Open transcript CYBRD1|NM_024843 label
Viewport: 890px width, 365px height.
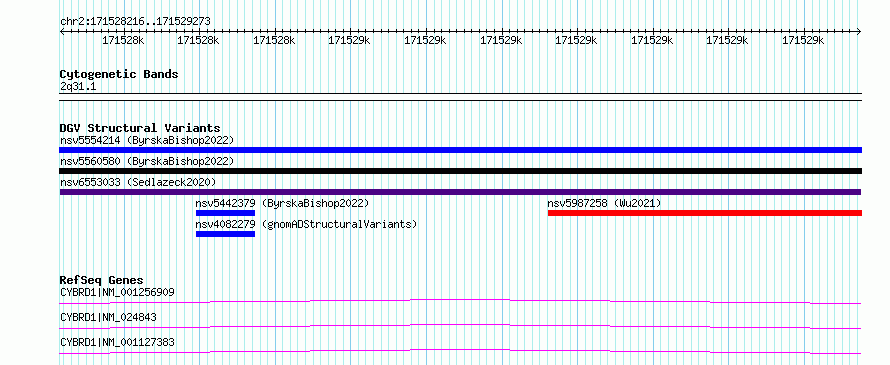click(x=108, y=317)
